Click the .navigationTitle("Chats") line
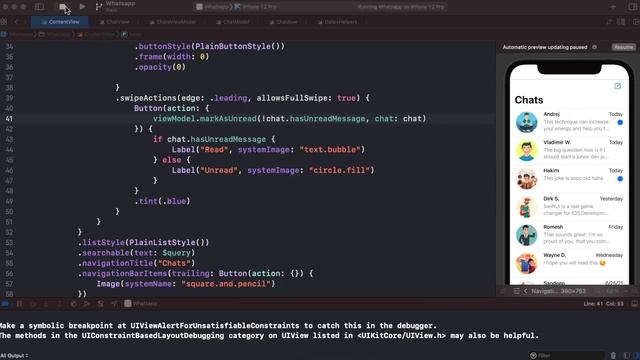The image size is (640, 360). click(136, 263)
